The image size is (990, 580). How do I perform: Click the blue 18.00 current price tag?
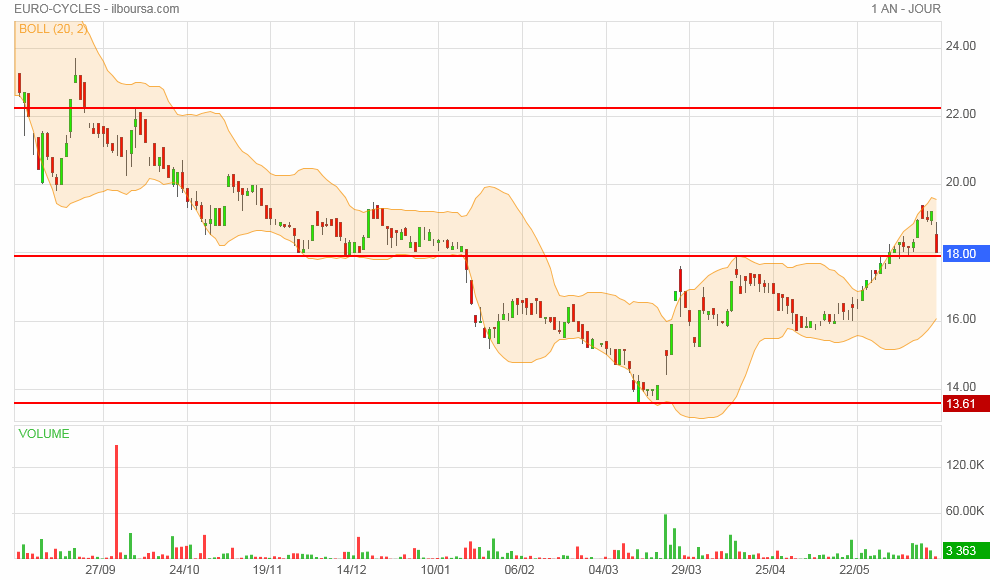coord(966,254)
